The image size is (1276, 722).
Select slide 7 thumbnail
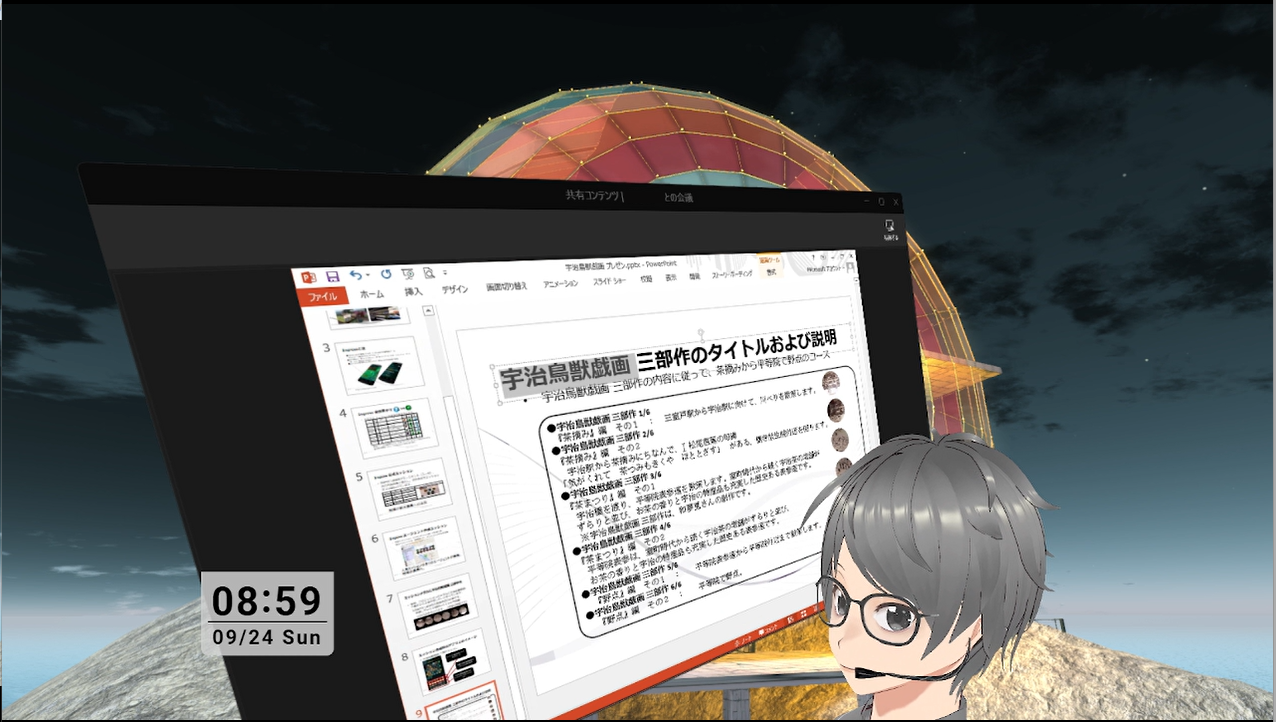pos(437,606)
